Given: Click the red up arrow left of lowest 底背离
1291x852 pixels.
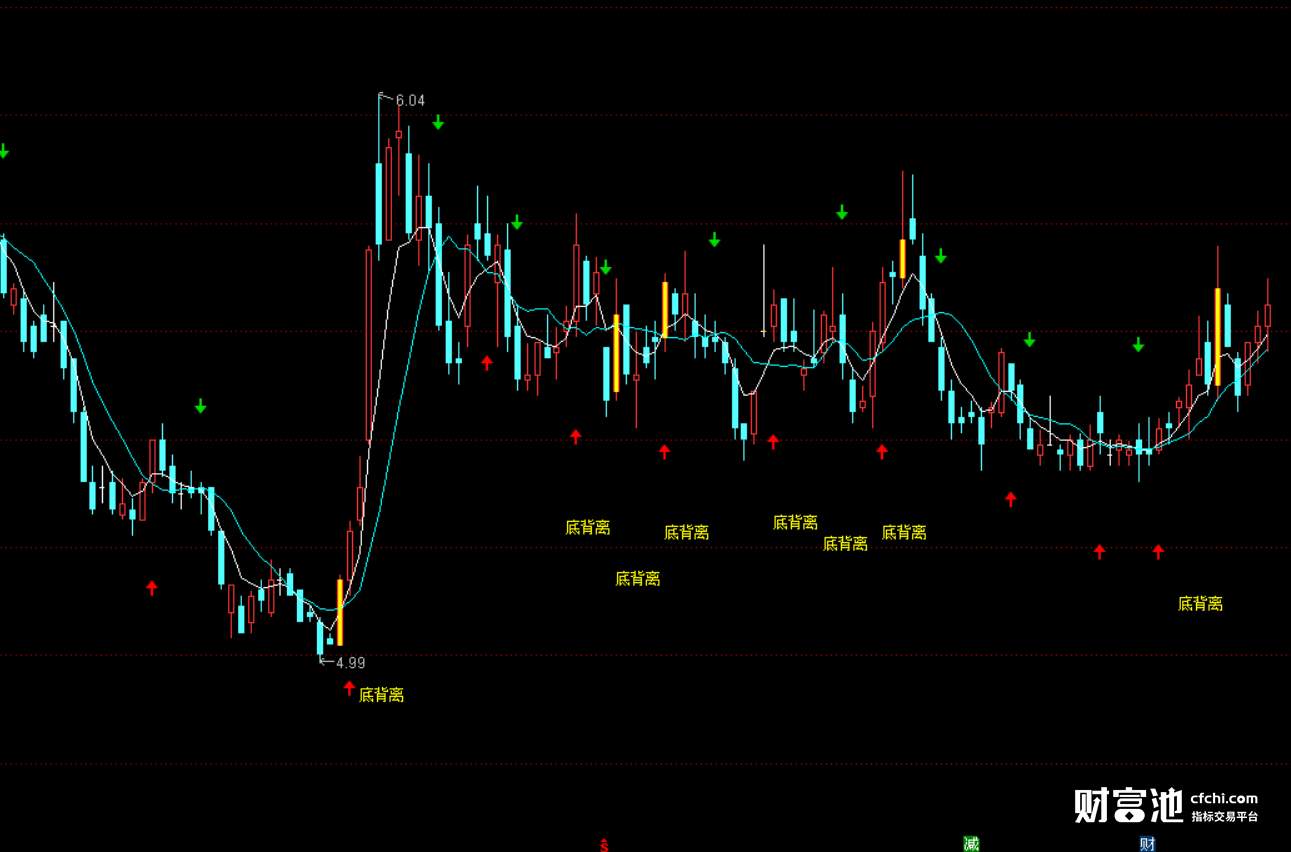Looking at the screenshot, I should pyautogui.click(x=349, y=688).
